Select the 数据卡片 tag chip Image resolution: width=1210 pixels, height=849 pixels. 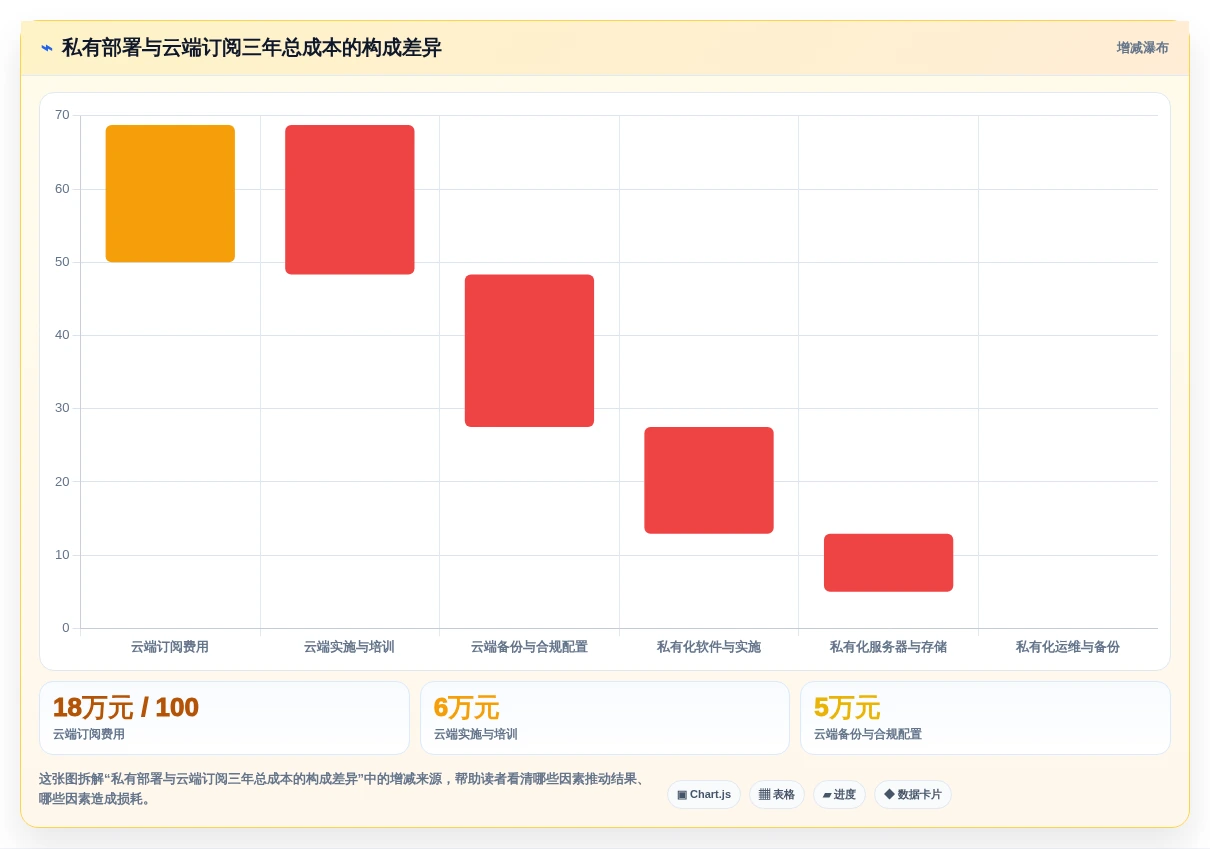(x=913, y=795)
